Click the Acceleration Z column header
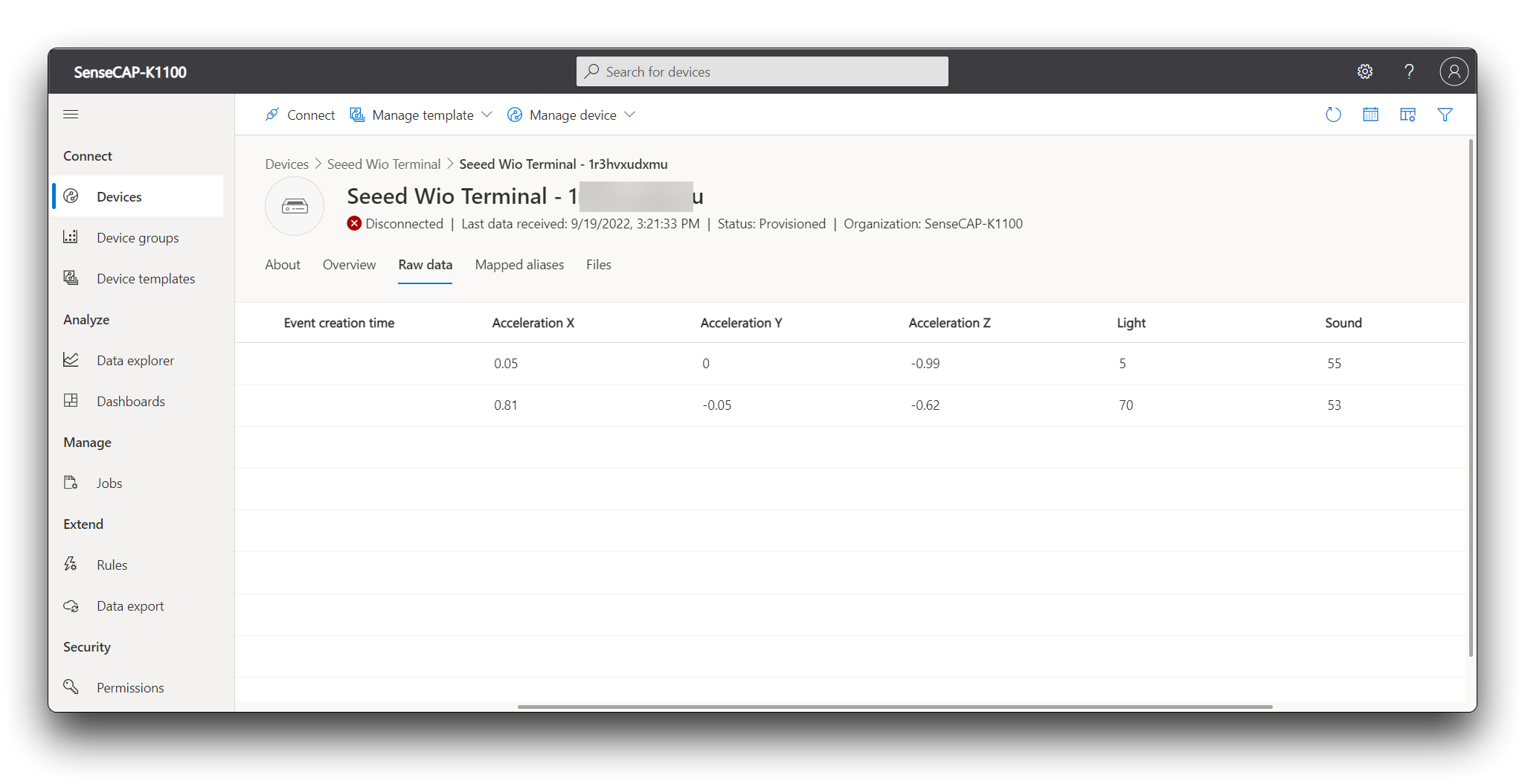This screenshot has height=784, width=1525. click(949, 323)
